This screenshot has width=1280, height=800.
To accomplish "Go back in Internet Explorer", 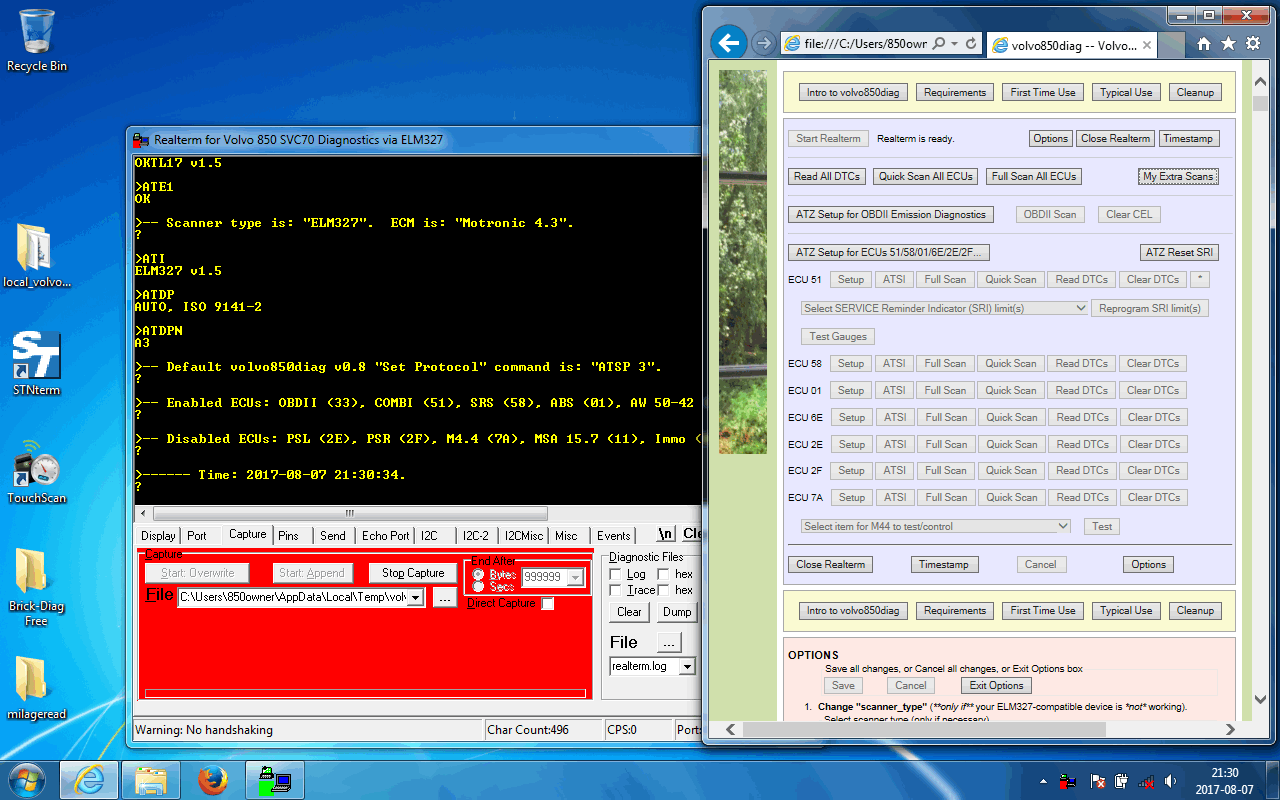I will coord(729,43).
